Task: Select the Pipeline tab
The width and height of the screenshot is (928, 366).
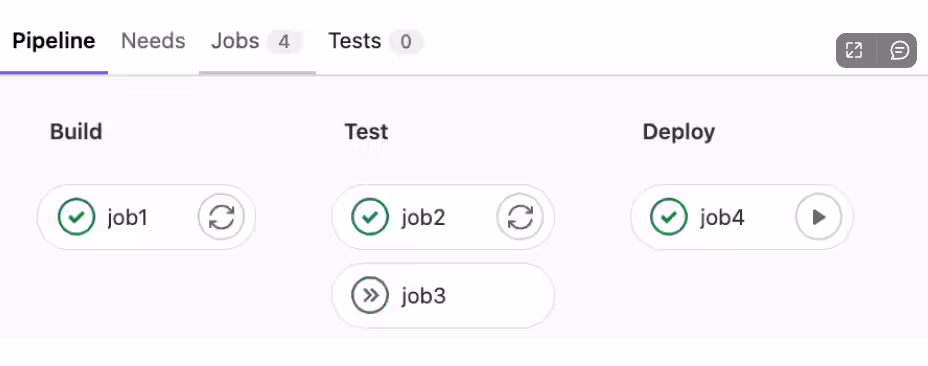Action: click(54, 41)
